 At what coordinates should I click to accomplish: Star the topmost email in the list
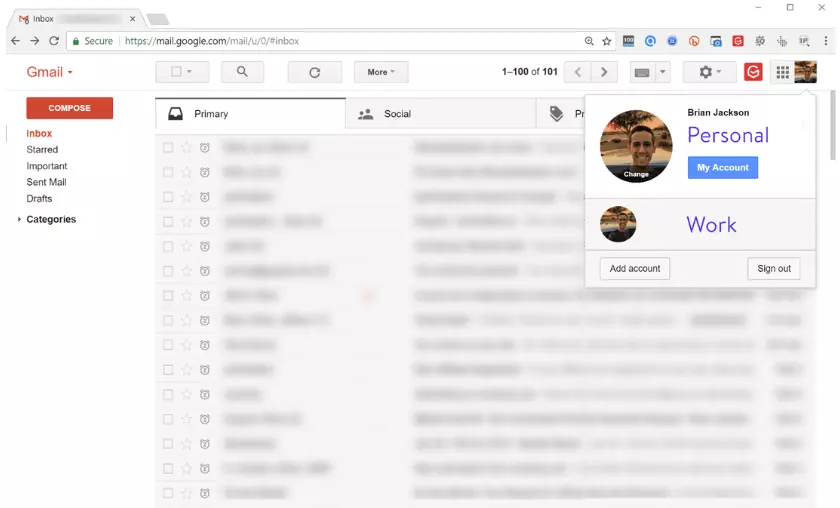(x=186, y=147)
